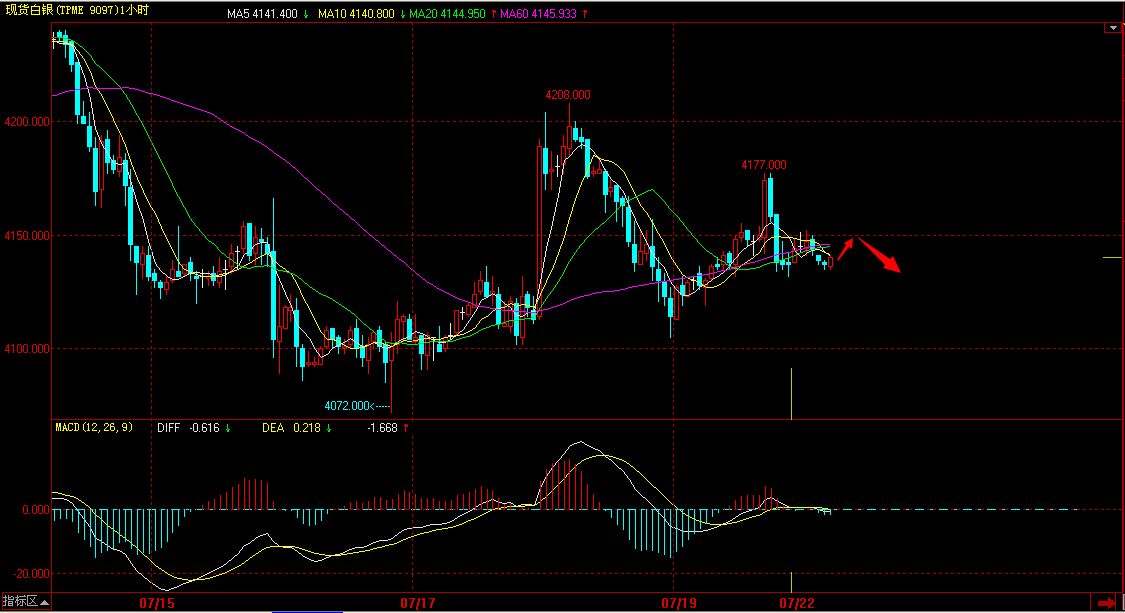Click the 4177.000 peak price label

[x=763, y=165]
